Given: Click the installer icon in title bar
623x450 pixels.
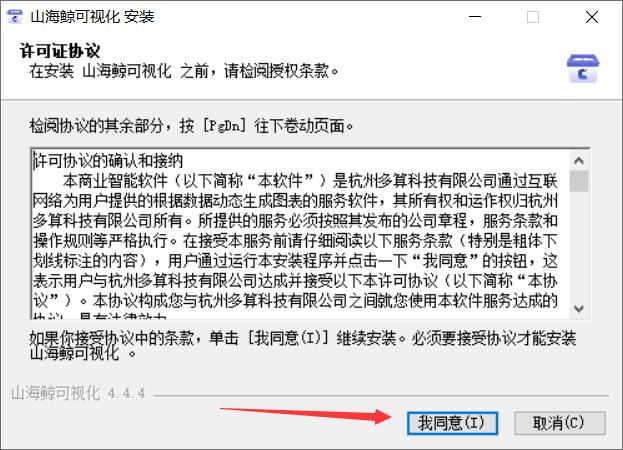Looking at the screenshot, I should (x=15, y=17).
